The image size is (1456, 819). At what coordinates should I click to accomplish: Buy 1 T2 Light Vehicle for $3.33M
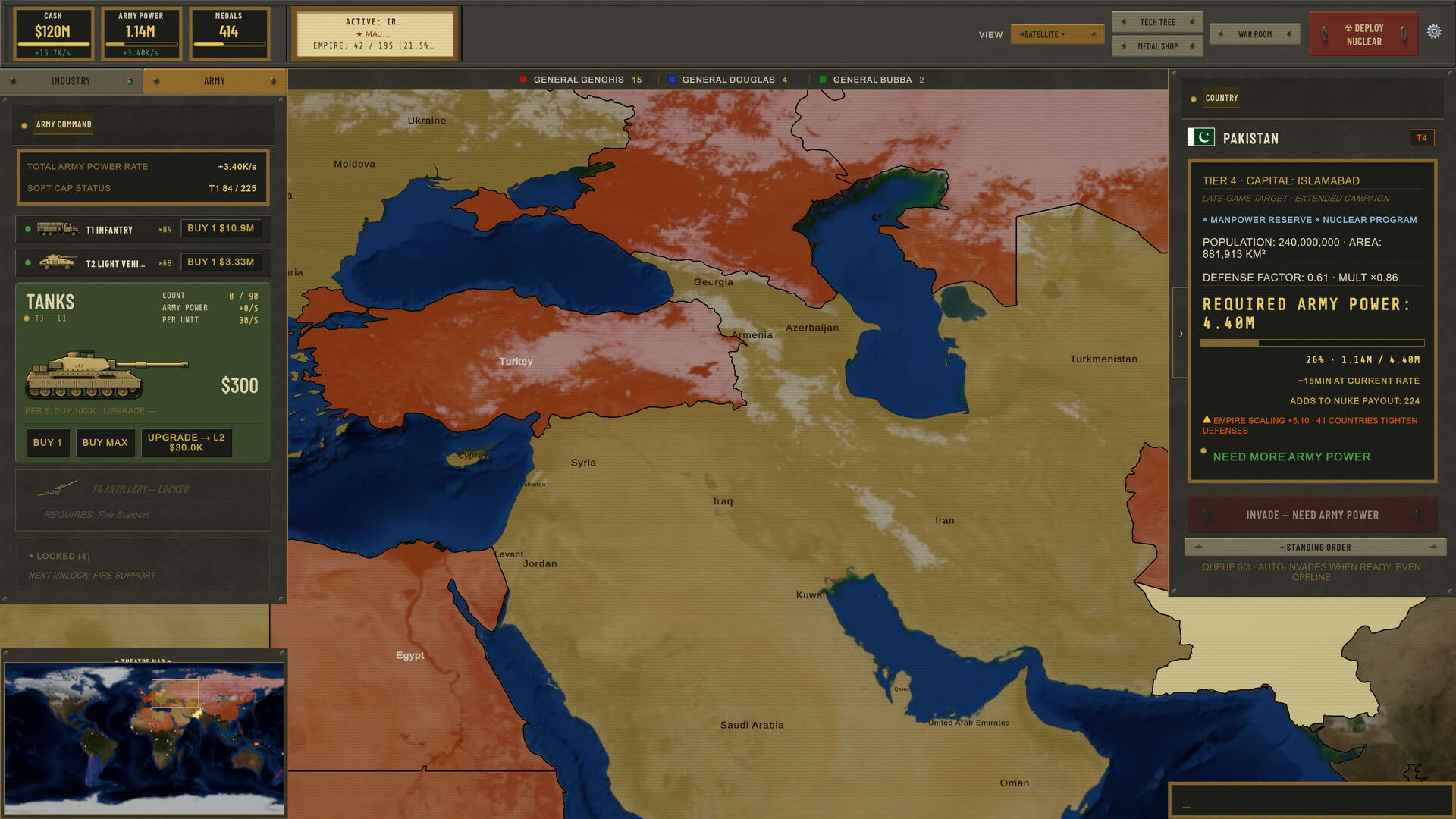coord(221,262)
